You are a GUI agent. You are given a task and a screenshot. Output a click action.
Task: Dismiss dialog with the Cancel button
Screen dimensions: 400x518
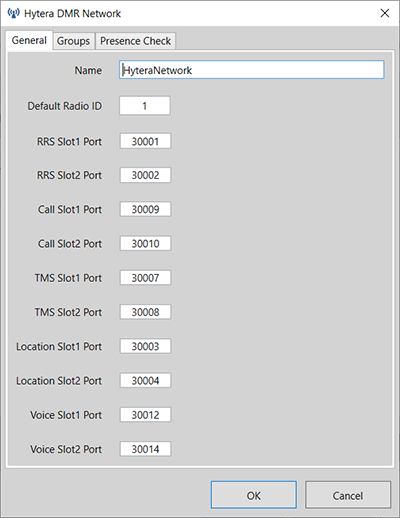tap(348, 495)
